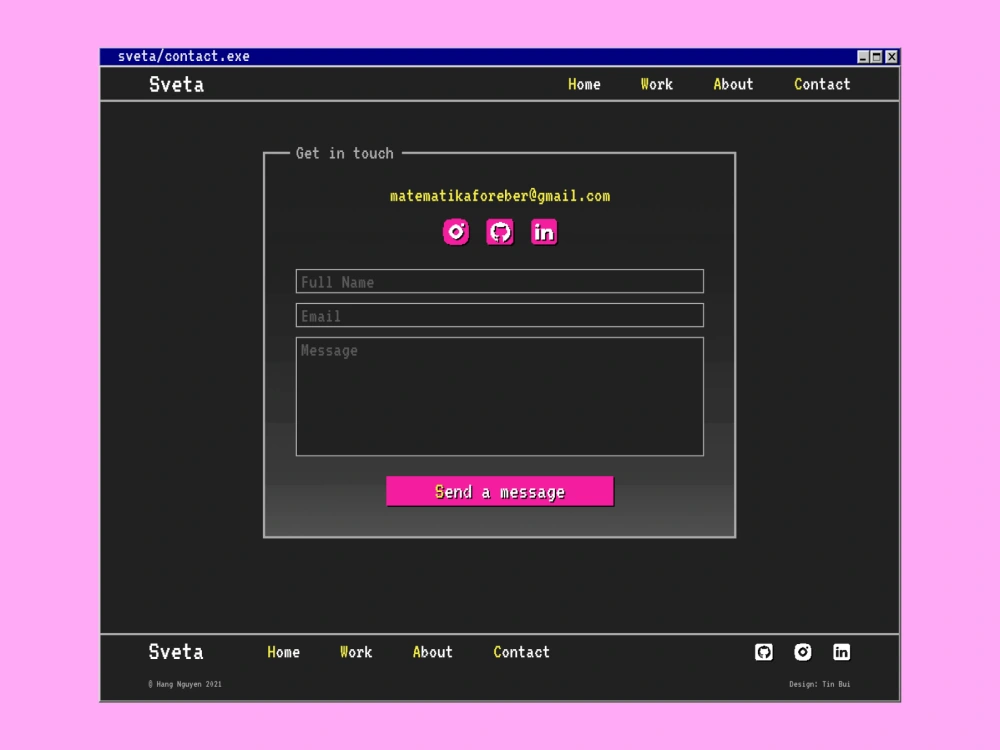1000x750 pixels.
Task: Click the Send a message button
Action: (x=500, y=491)
